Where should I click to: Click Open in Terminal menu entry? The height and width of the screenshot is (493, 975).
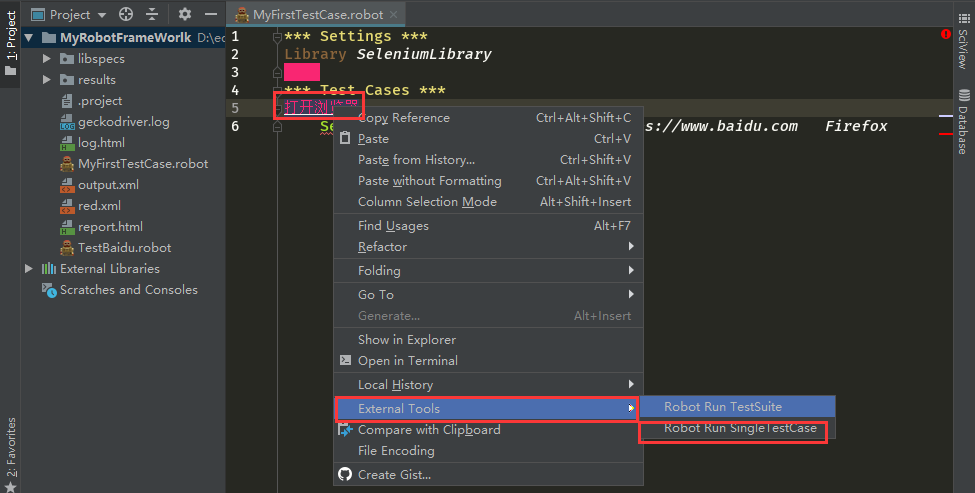(x=407, y=361)
